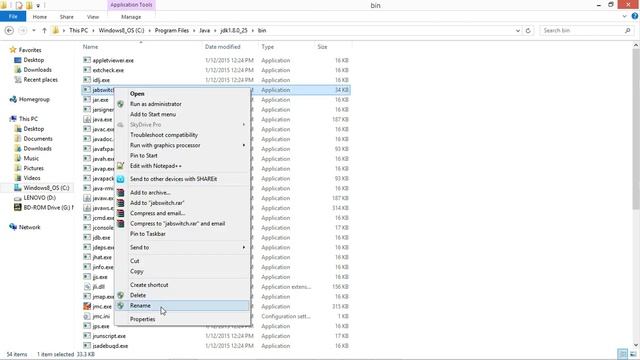Click the WinRAR icon beside Add to archive
This screenshot has height=360, width=640.
click(x=120, y=193)
